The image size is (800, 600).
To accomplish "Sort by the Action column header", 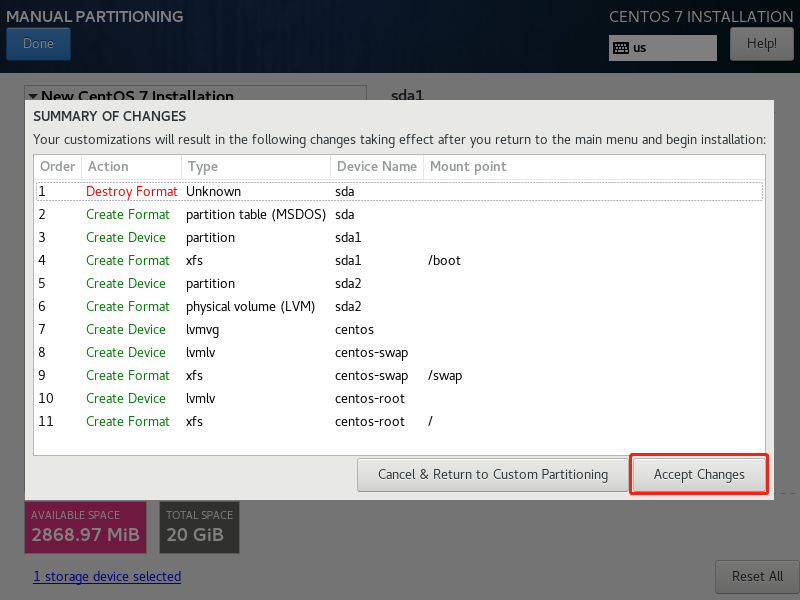I will pos(132,167).
